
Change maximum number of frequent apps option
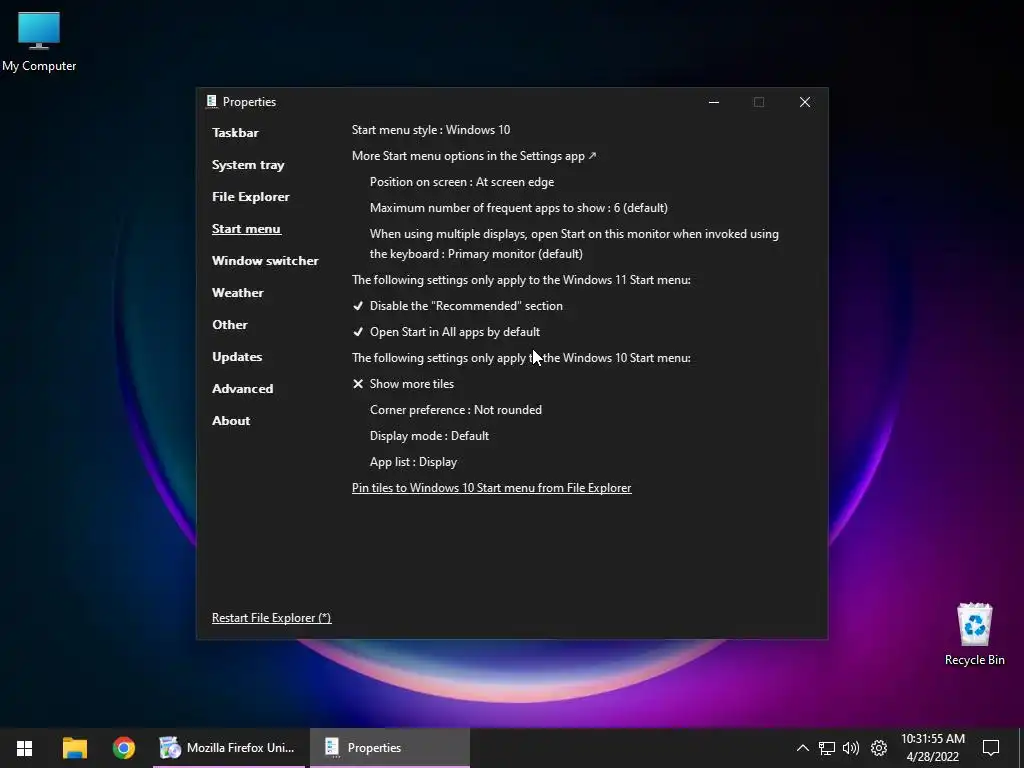click(519, 208)
